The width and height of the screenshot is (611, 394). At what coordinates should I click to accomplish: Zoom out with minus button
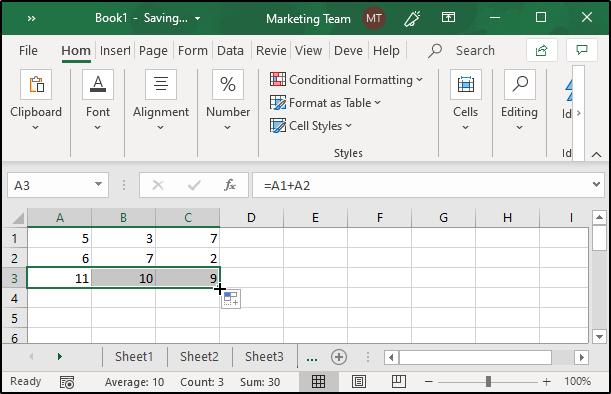click(x=429, y=382)
